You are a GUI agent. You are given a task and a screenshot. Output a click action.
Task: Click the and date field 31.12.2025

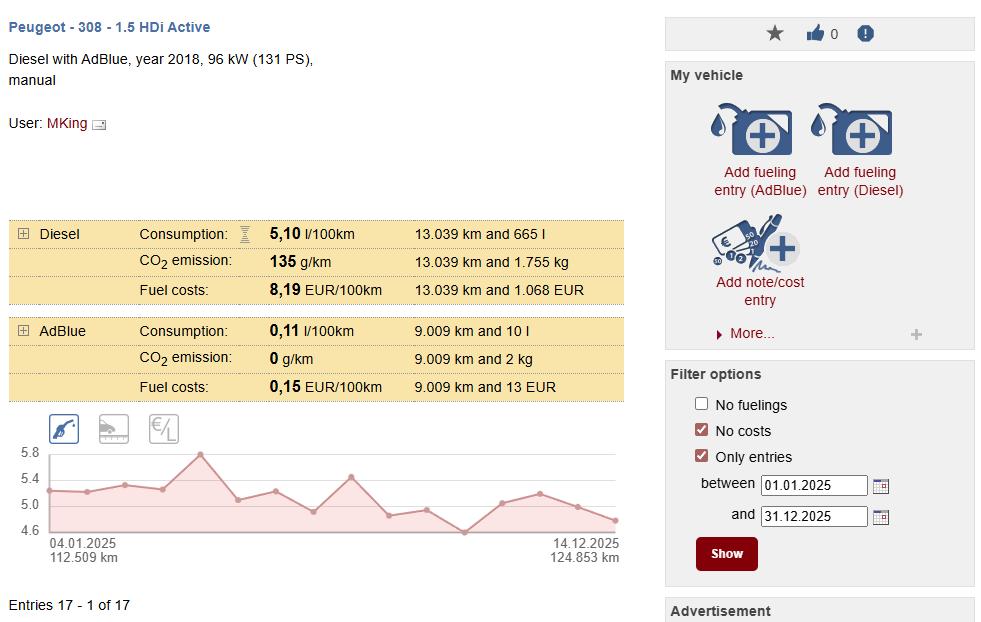click(814, 516)
